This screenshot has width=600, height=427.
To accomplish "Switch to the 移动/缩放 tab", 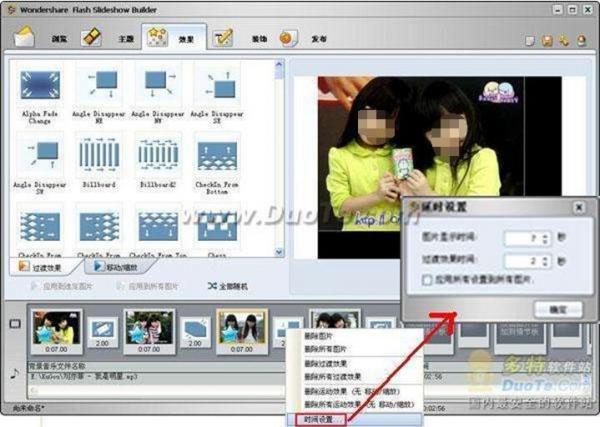I will 119,267.
